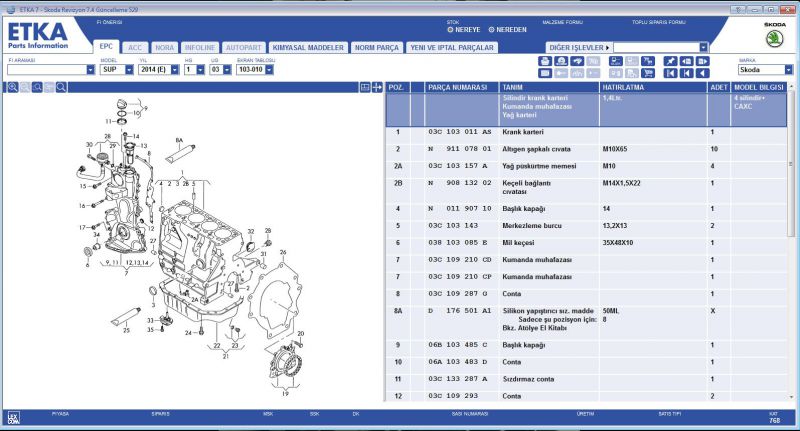Click the ETKA Parts Information logo
Image resolution: width=800 pixels, height=431 pixels.
38,35
